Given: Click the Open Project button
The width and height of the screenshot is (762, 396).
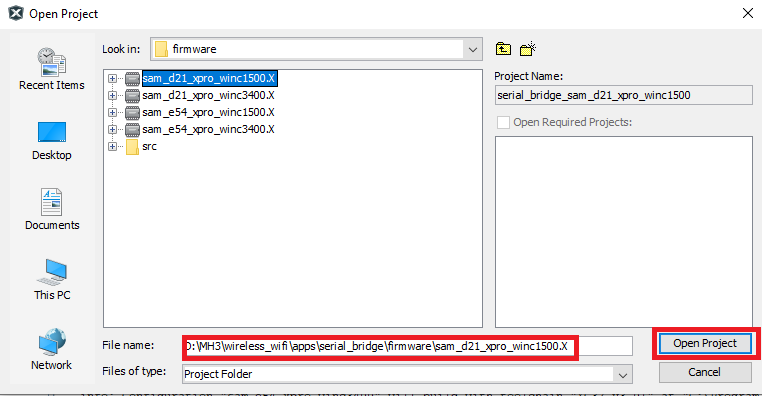Looking at the screenshot, I should (x=705, y=344).
